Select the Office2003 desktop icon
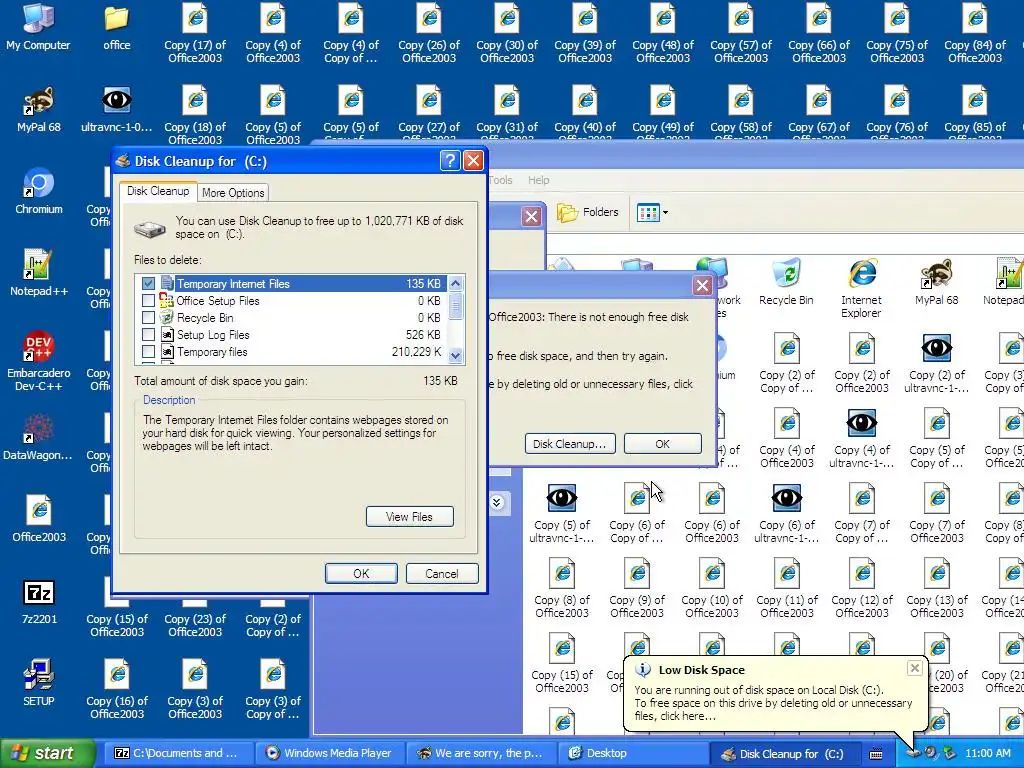 [39, 520]
